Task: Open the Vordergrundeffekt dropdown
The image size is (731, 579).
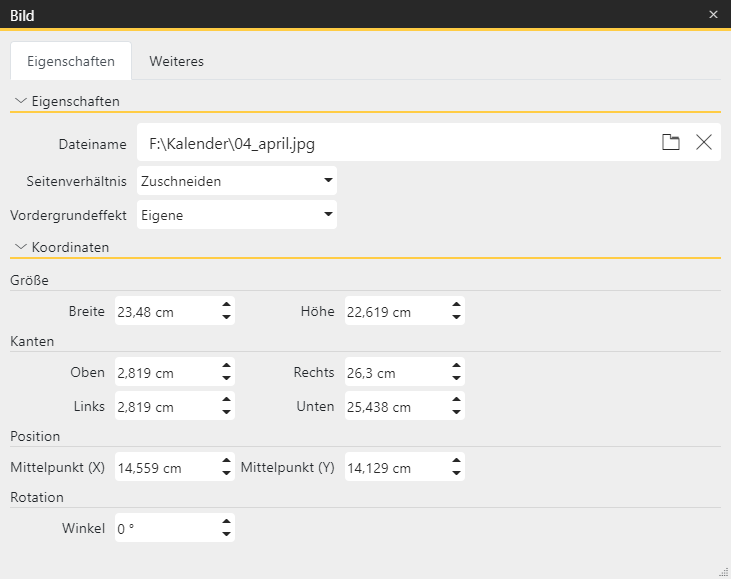Action: click(328, 215)
